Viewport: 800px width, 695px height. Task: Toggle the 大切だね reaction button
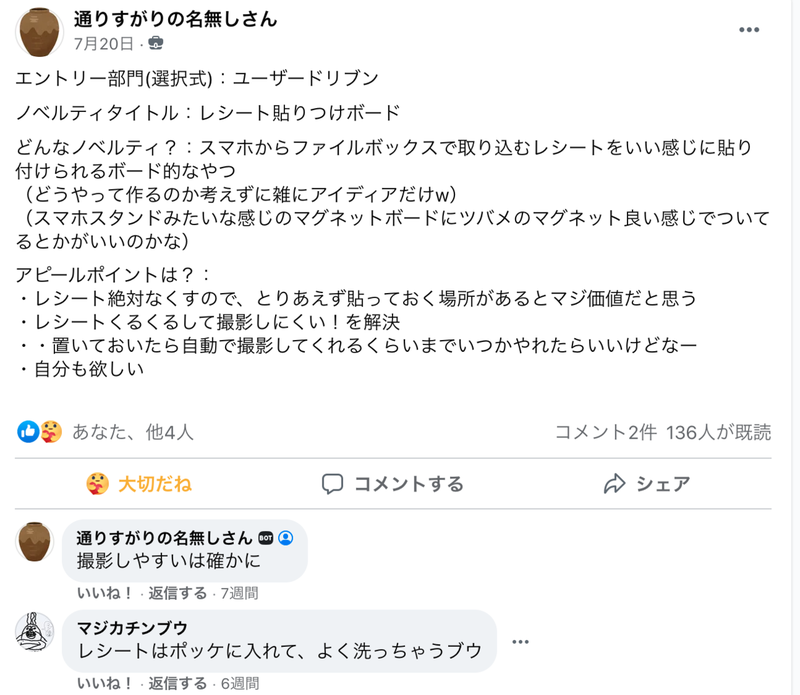click(x=139, y=484)
